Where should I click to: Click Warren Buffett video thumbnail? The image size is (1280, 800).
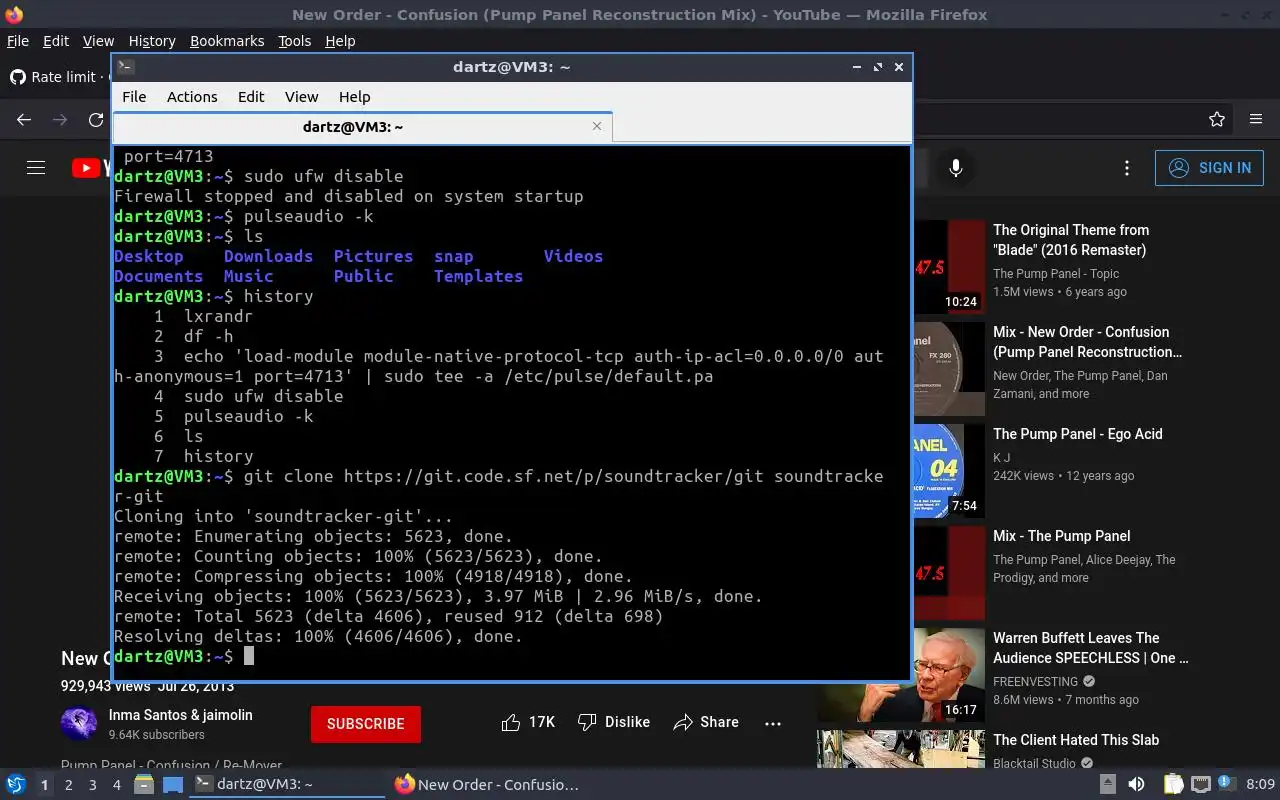tap(901, 675)
